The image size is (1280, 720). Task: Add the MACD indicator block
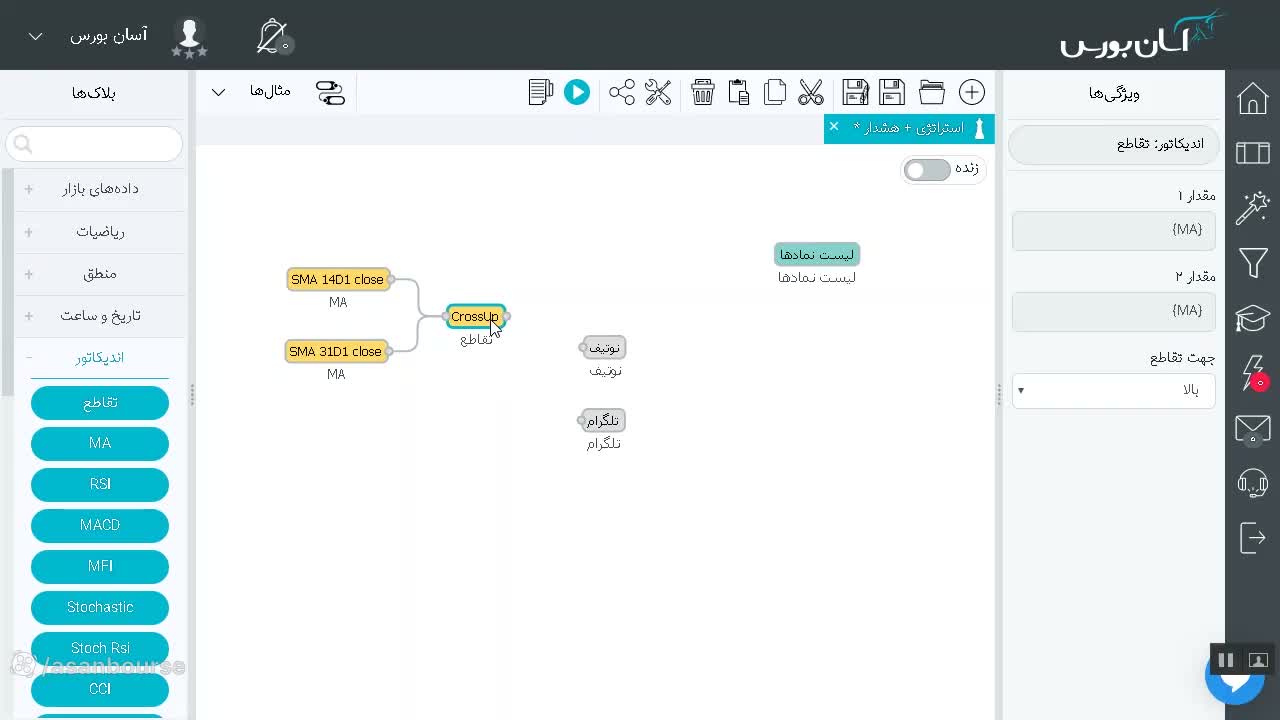tap(100, 525)
